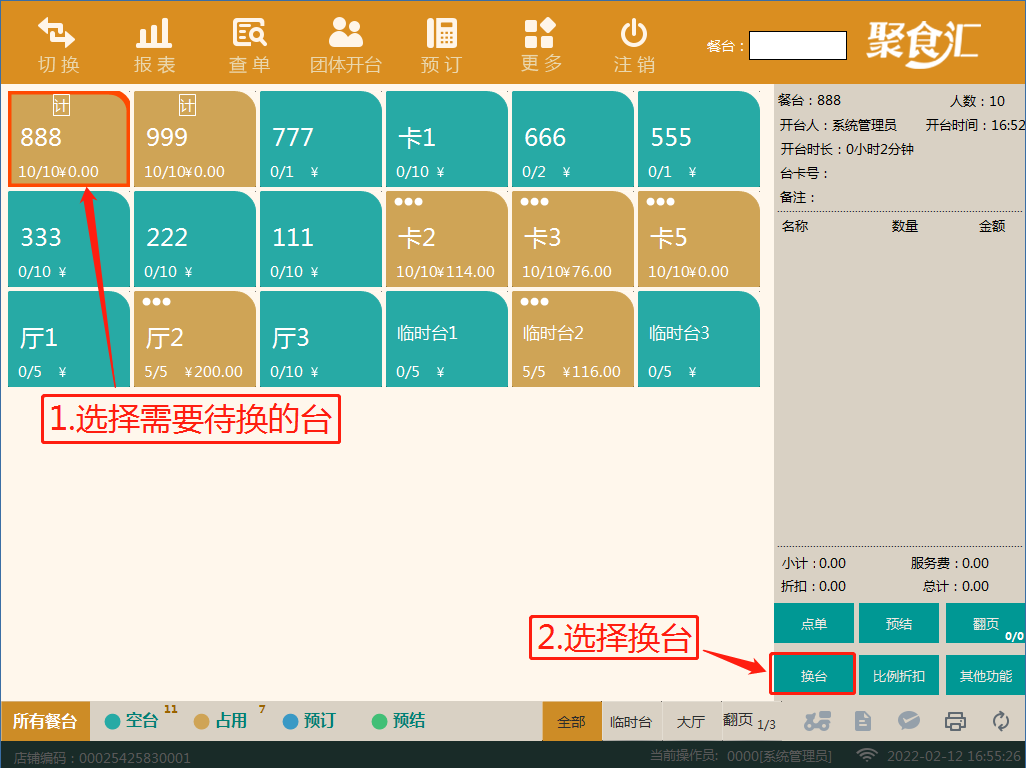
Task: Click the printer icon in bottom bar
Action: [x=955, y=721]
